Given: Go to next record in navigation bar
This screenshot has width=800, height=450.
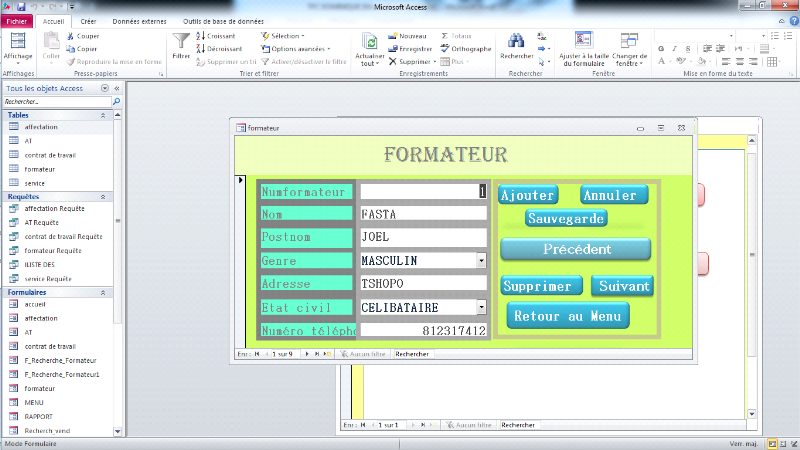Looking at the screenshot, I should click(307, 354).
